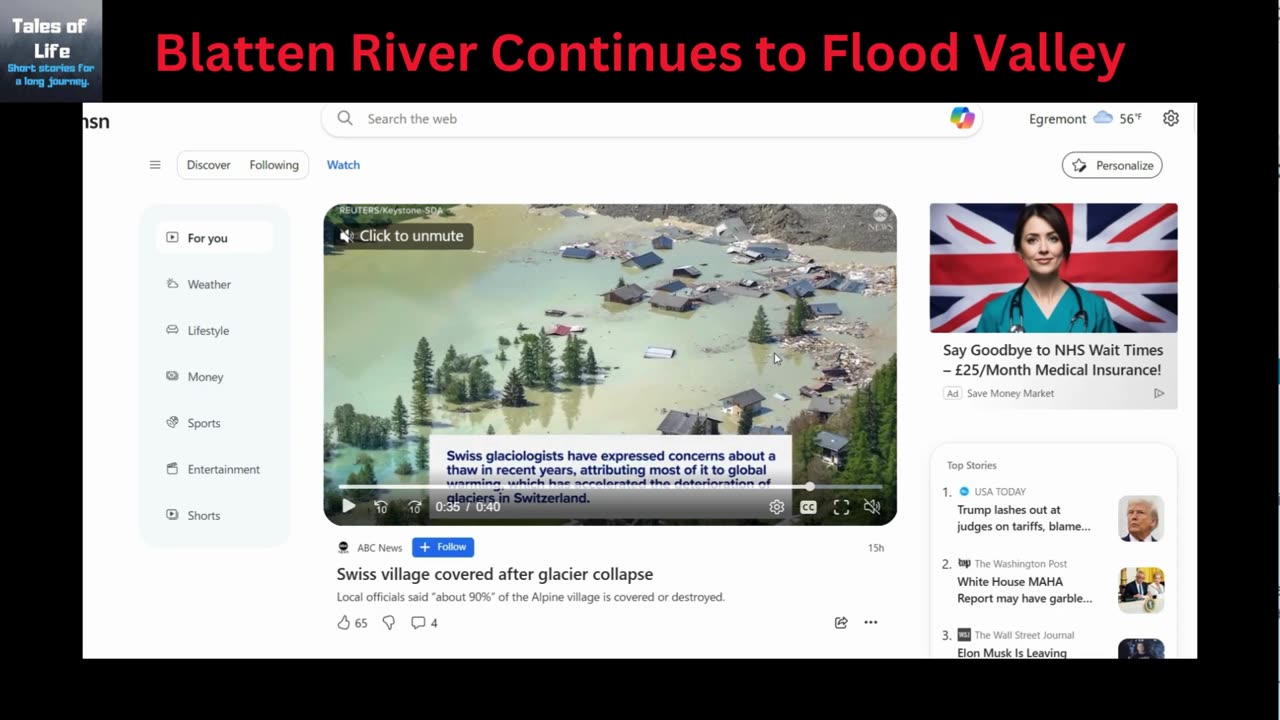Rewind video ten seconds
Screen dimensions: 1280x720
[381, 507]
